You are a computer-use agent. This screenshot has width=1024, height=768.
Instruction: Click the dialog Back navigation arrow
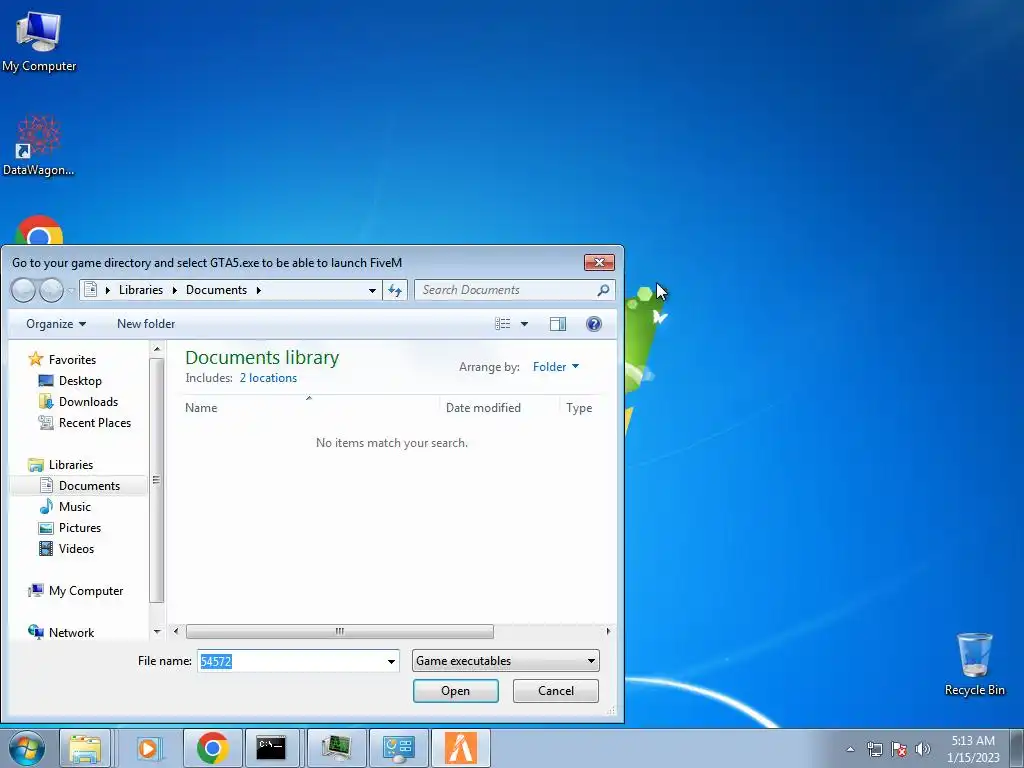(24, 290)
